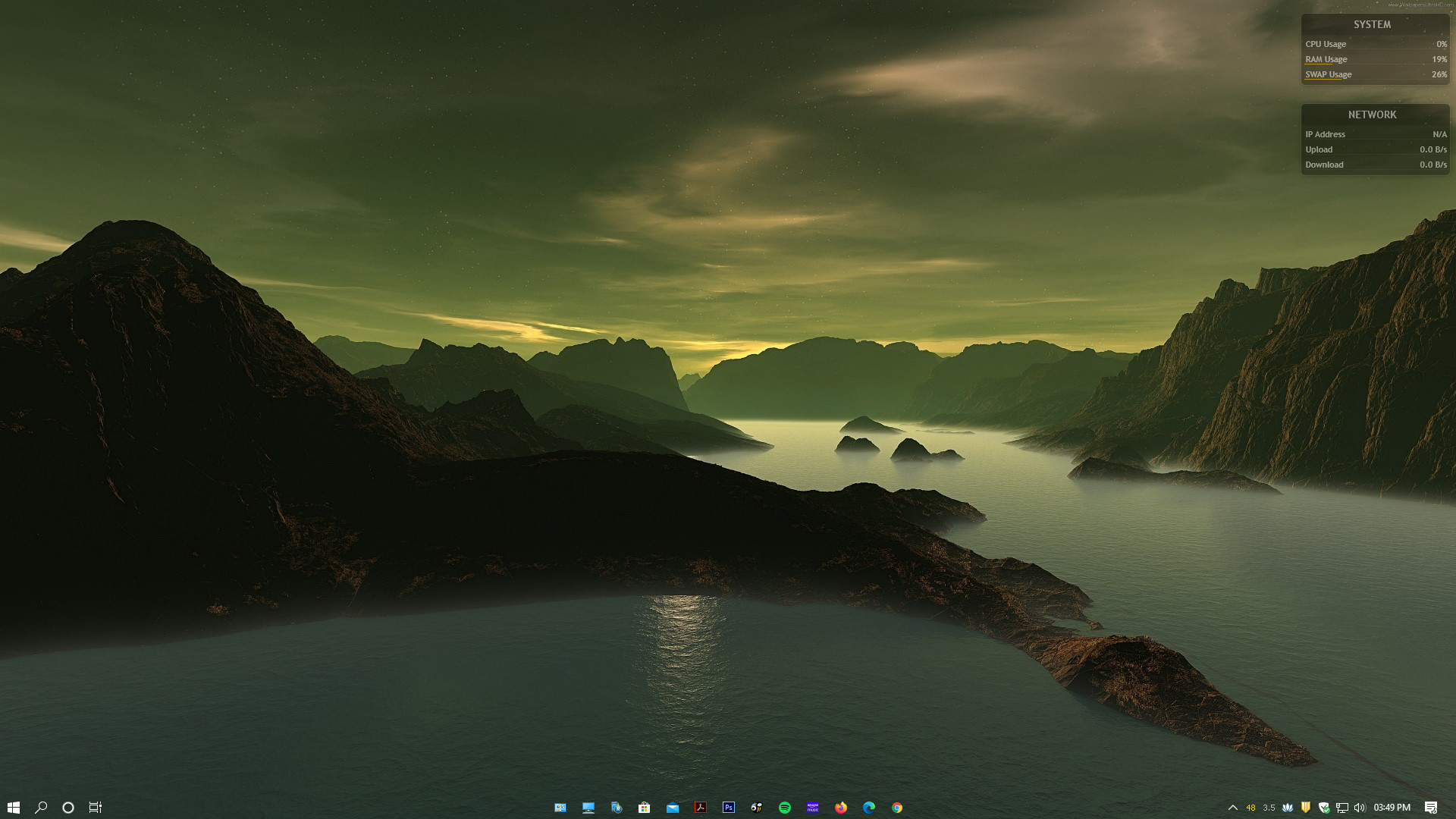The height and width of the screenshot is (819, 1456).
Task: Open Cortana circle icon on taskbar
Action: click(68, 808)
